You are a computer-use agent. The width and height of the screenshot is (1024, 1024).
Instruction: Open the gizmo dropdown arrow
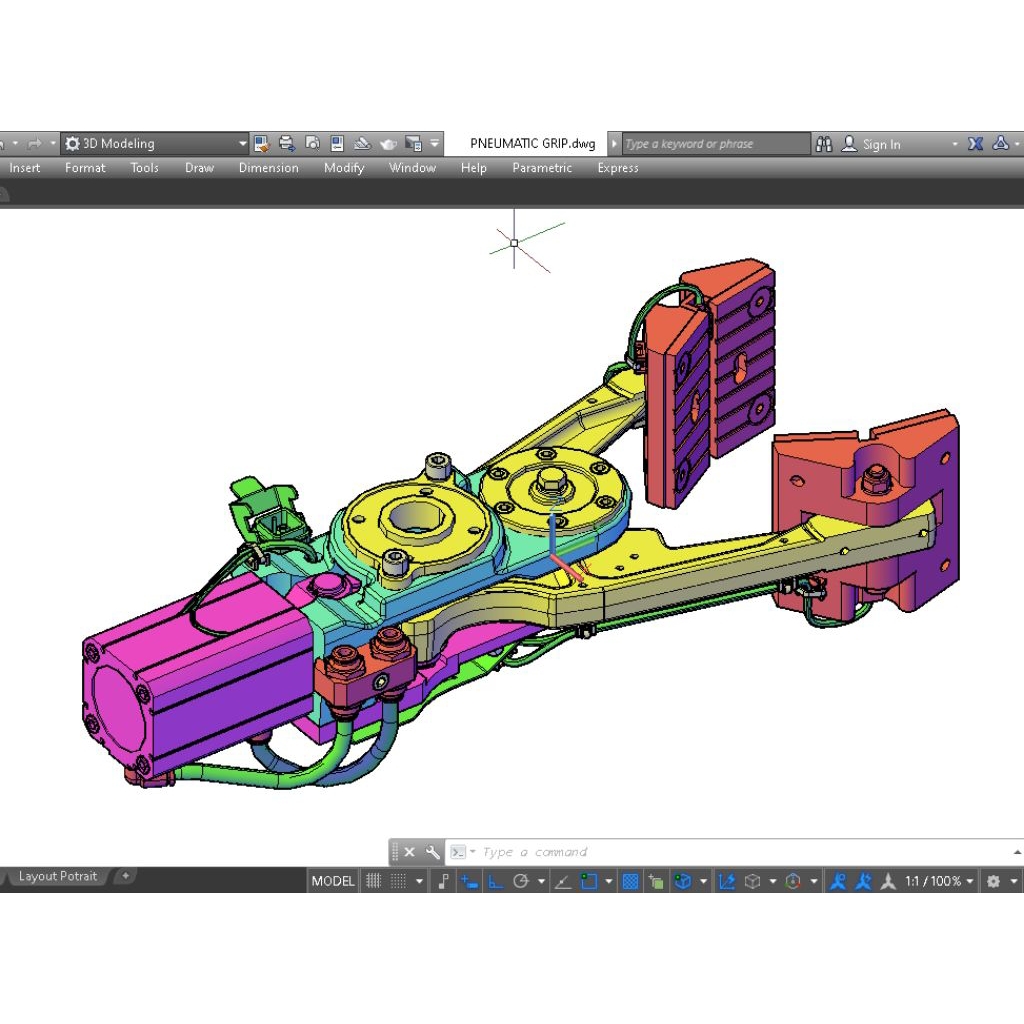[813, 881]
